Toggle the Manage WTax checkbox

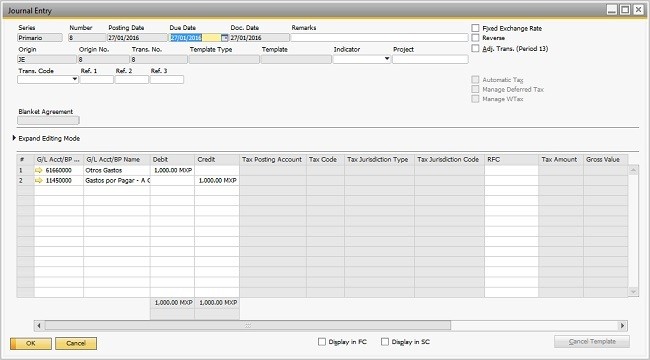pos(475,99)
